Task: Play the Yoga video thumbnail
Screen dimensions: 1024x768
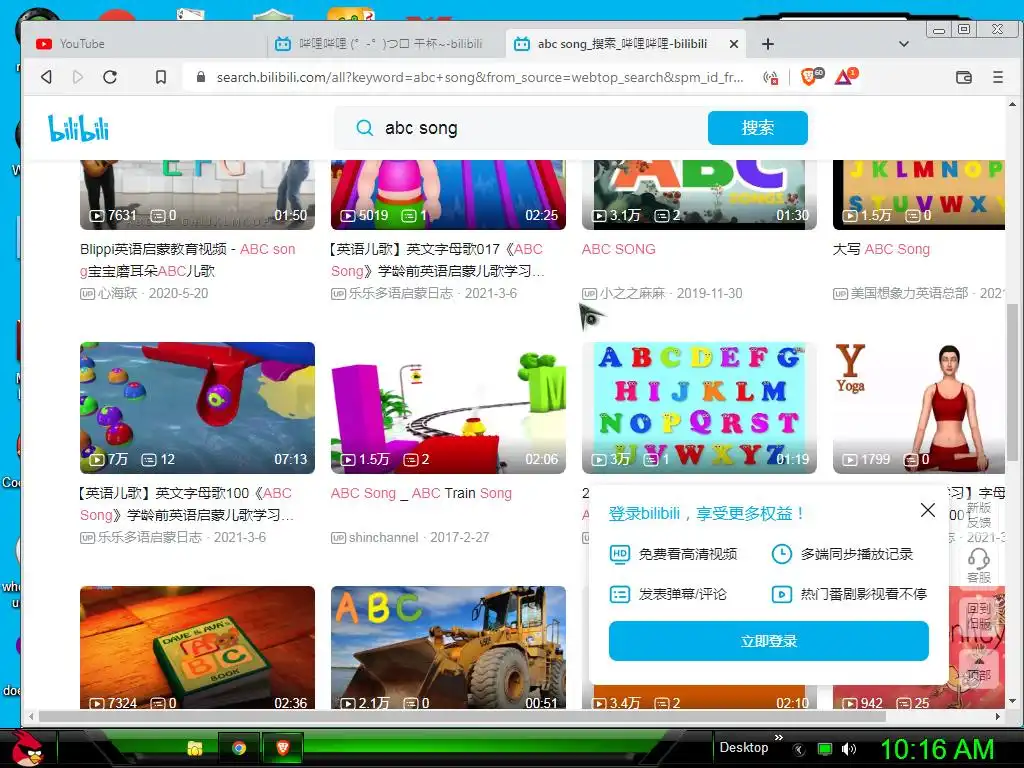Action: [x=919, y=408]
